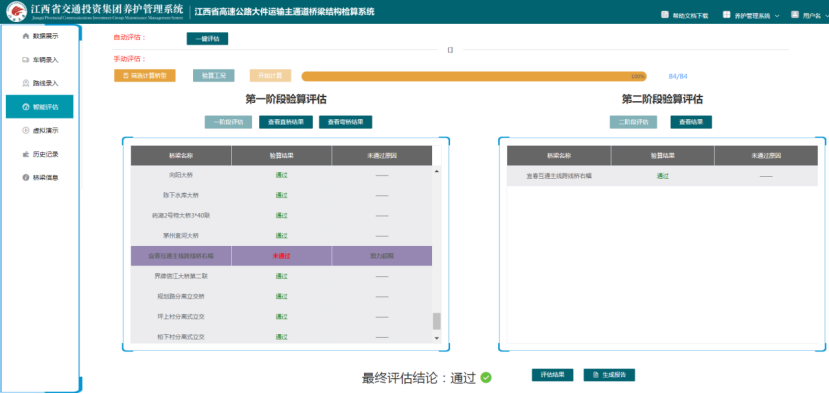Select the 陈下水库大桥 row name
Viewport: 829px width, 394px height.
pyautogui.click(x=181, y=195)
